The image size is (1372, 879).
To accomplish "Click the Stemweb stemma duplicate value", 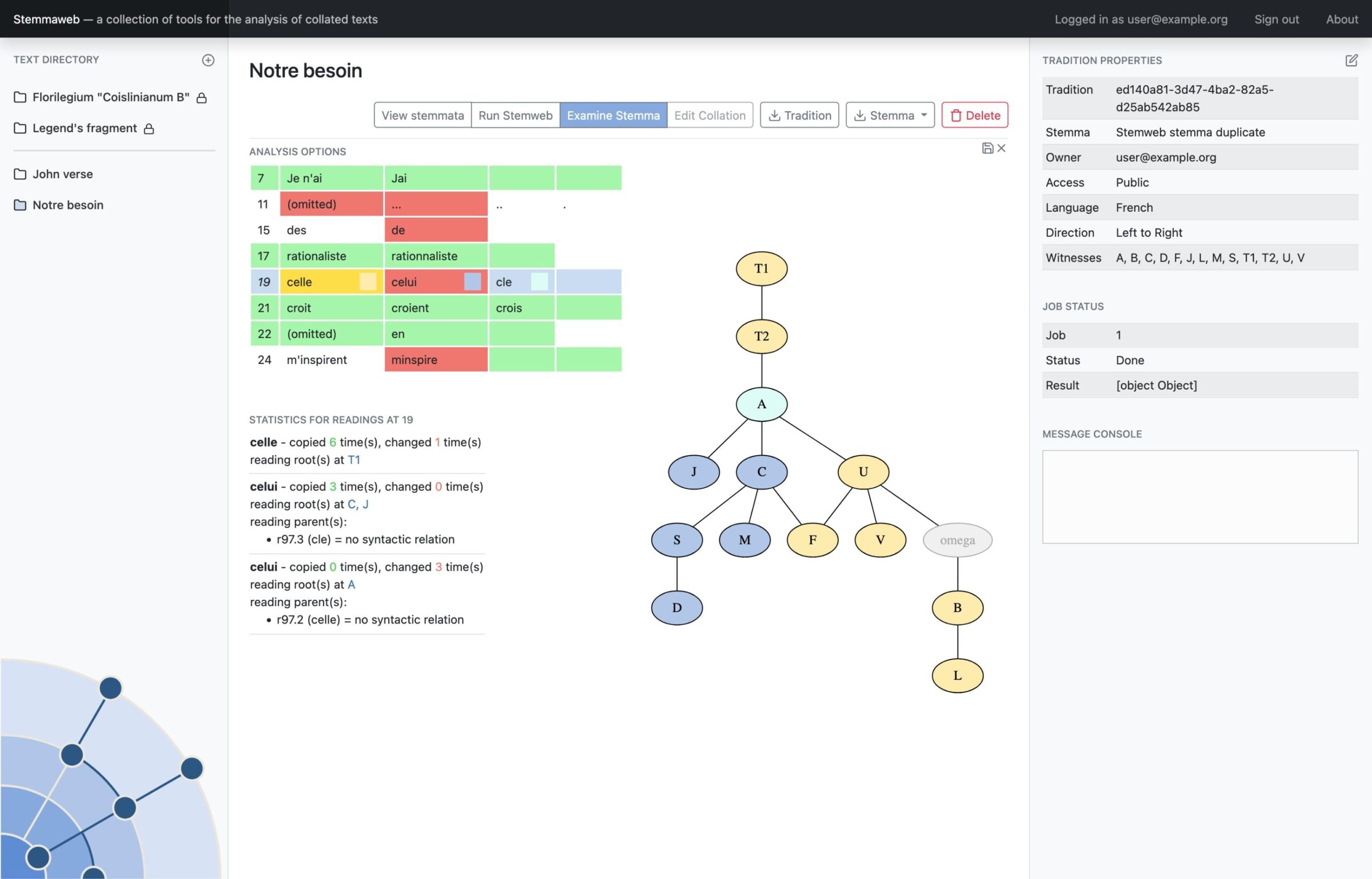I will tap(1190, 132).
